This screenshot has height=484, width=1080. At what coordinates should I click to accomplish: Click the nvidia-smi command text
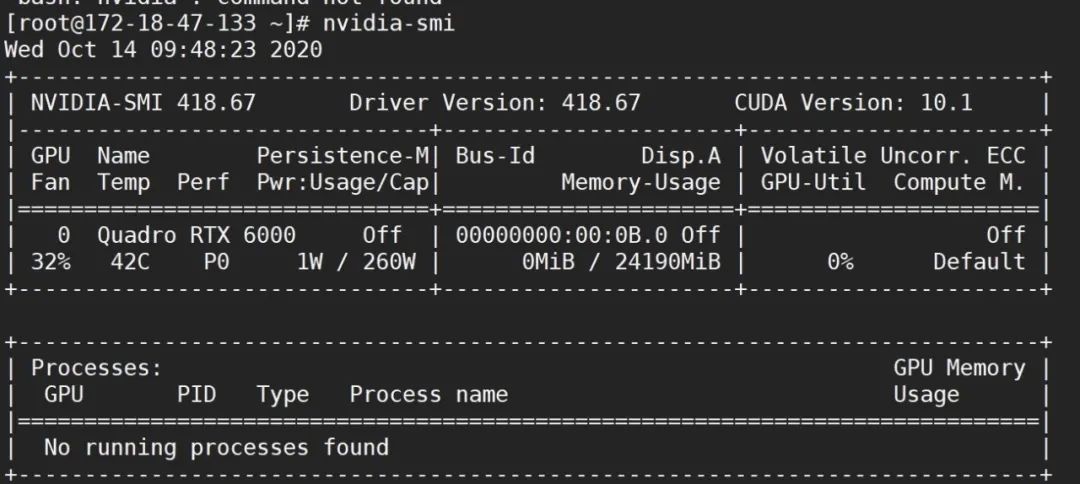388,23
